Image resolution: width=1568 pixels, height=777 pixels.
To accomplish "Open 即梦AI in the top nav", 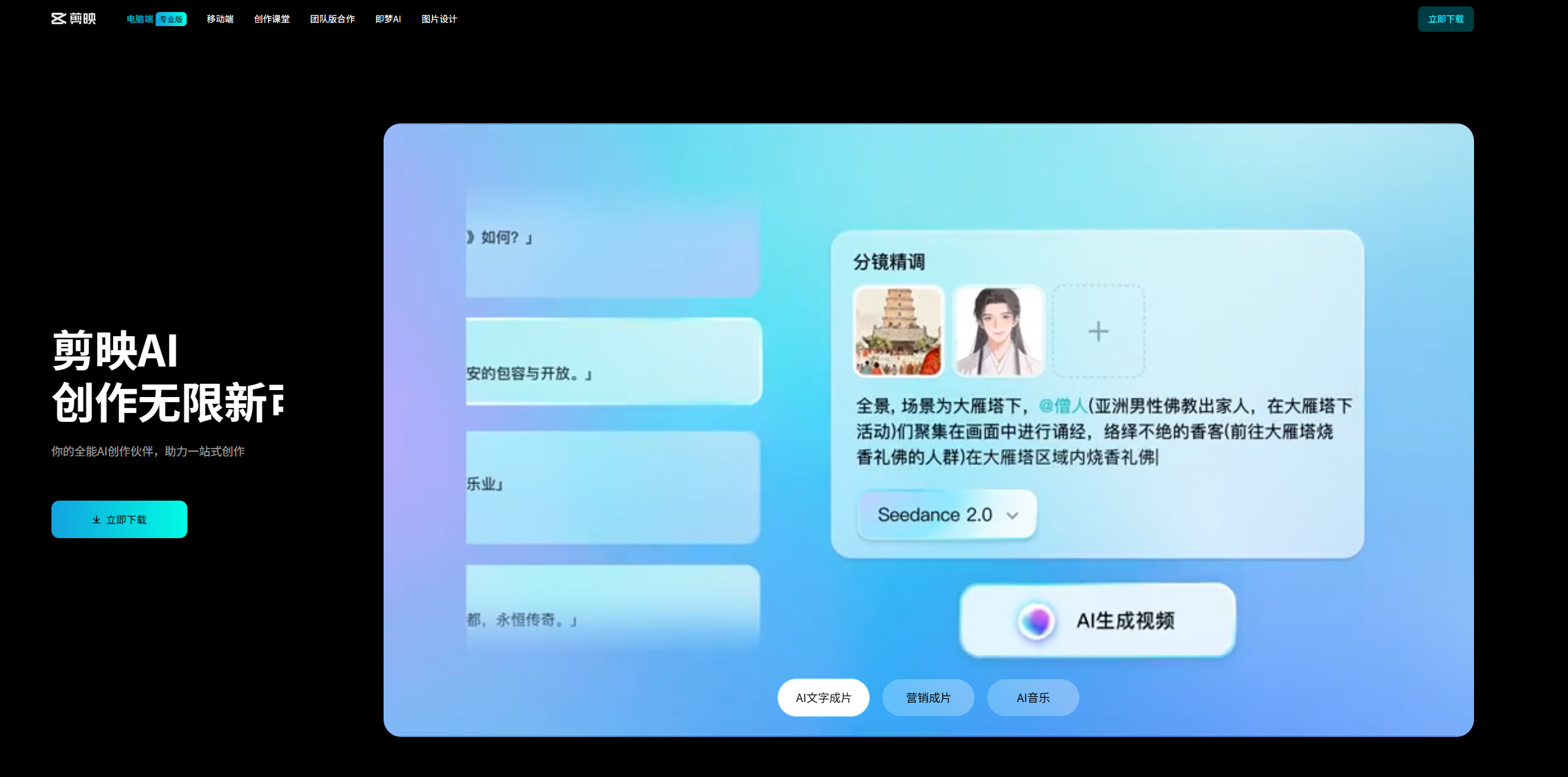I will 388,19.
